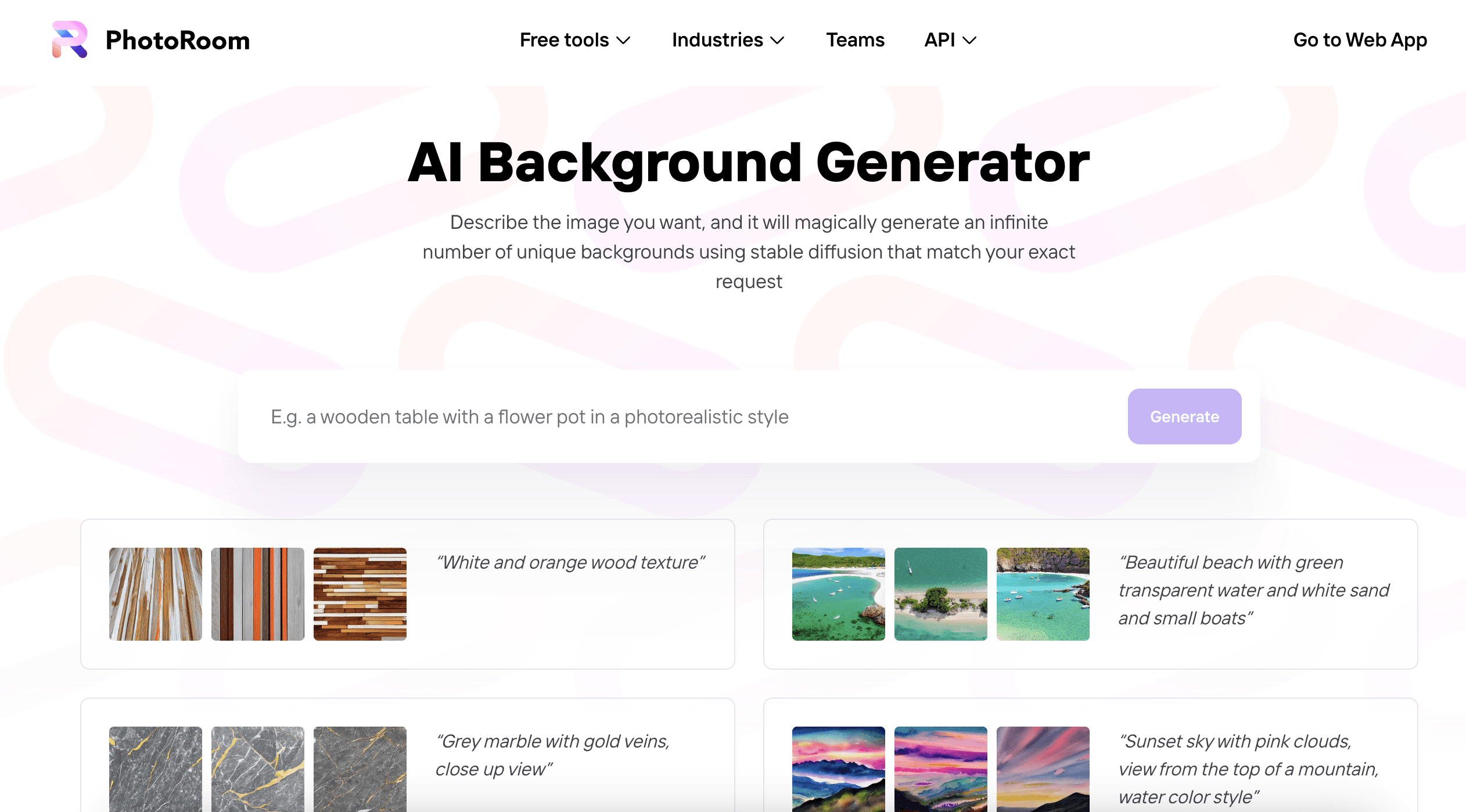Click the Generate button
Image resolution: width=1466 pixels, height=812 pixels.
[x=1184, y=416]
